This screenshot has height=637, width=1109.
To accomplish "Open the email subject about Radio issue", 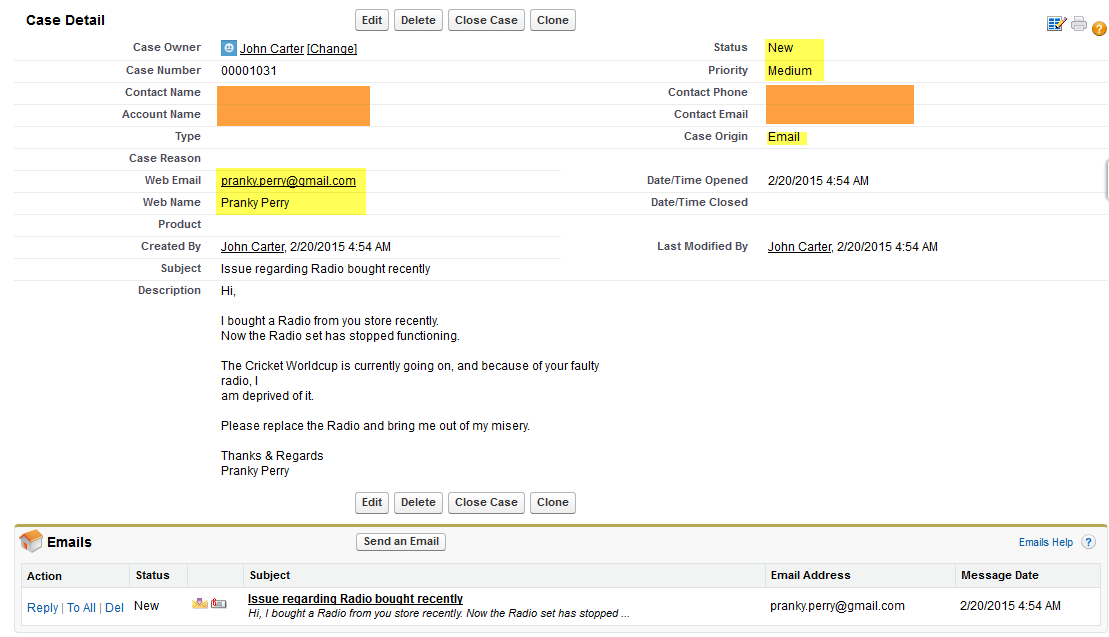I will pos(355,599).
